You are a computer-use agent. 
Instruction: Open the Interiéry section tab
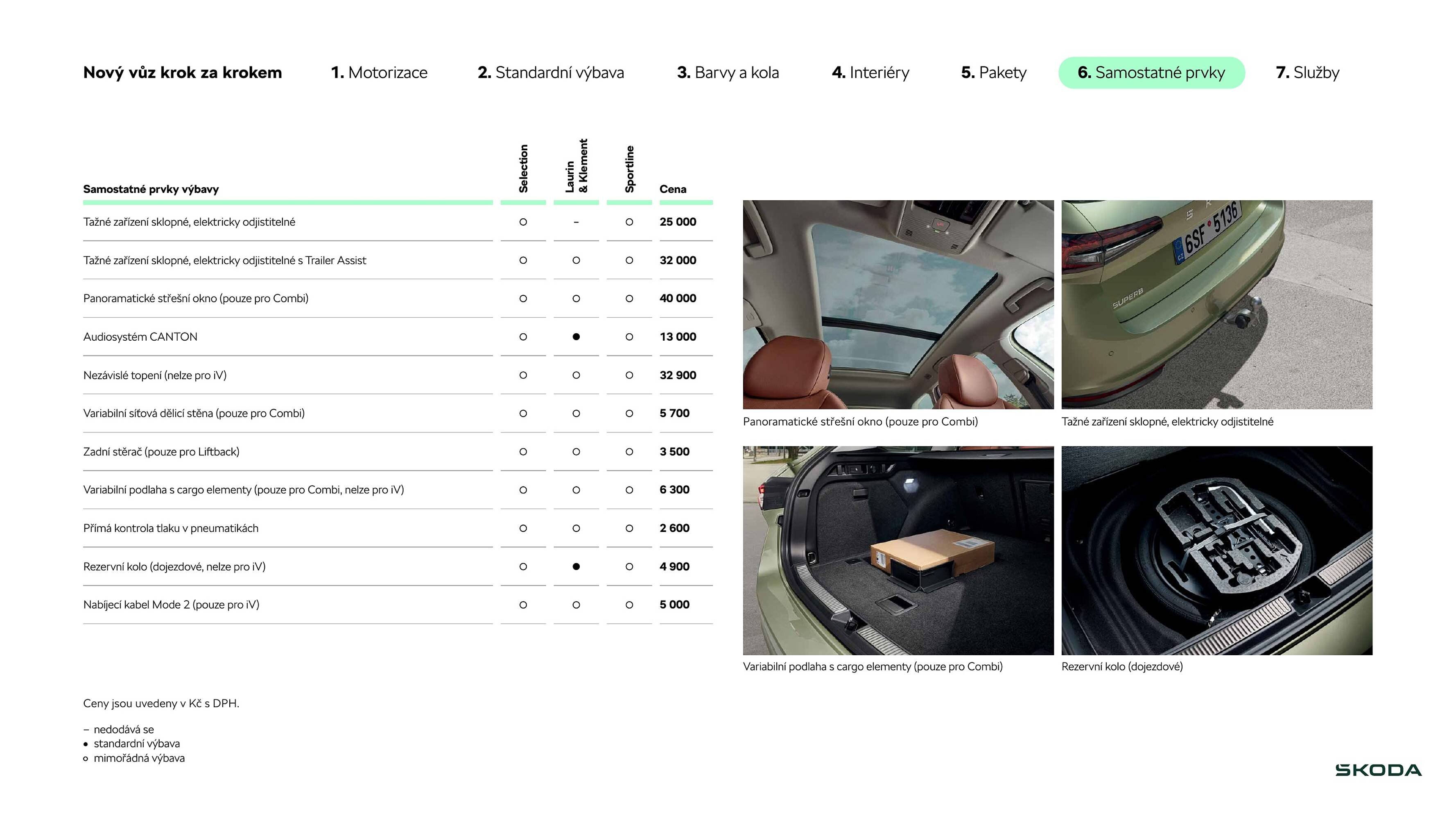point(870,72)
